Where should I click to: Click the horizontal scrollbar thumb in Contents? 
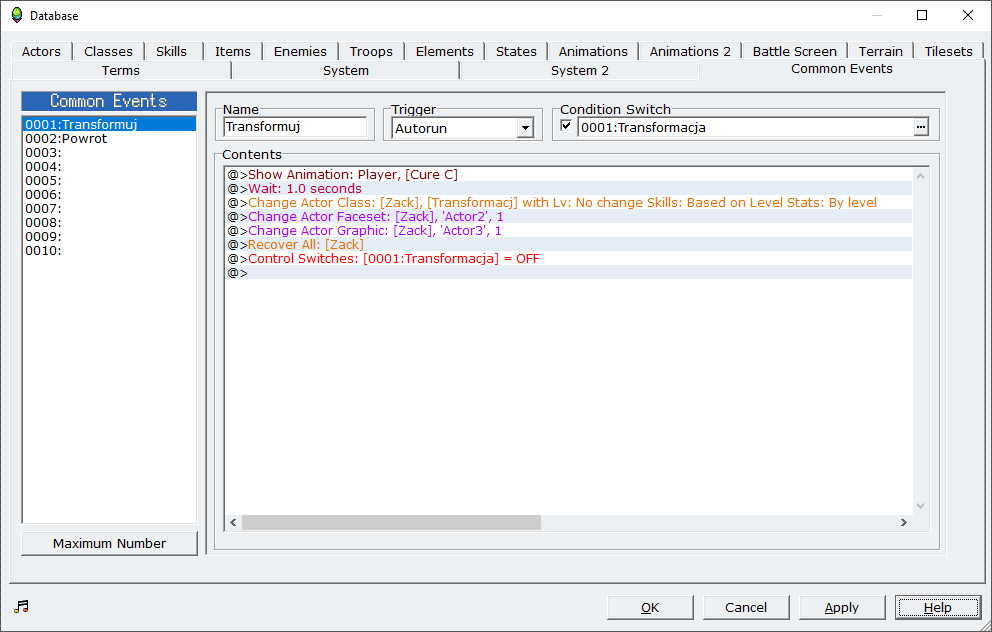pos(391,522)
